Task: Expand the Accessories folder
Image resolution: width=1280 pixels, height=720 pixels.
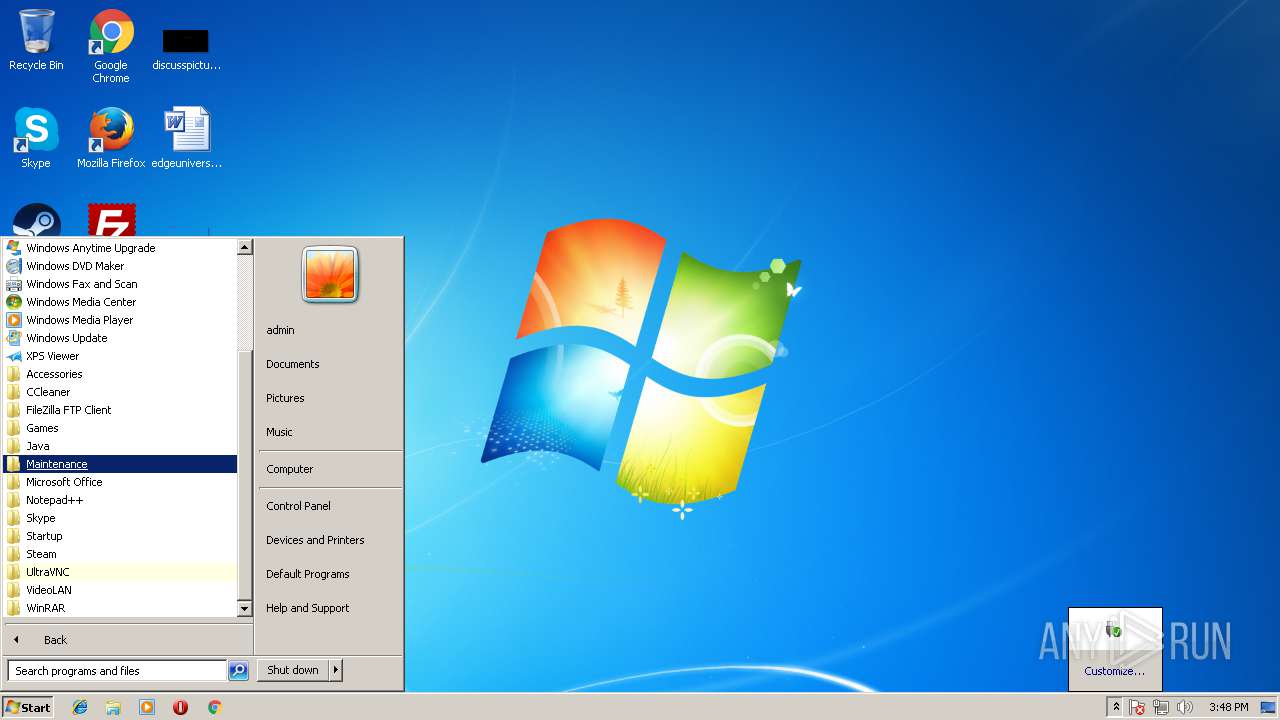Action: click(120, 374)
